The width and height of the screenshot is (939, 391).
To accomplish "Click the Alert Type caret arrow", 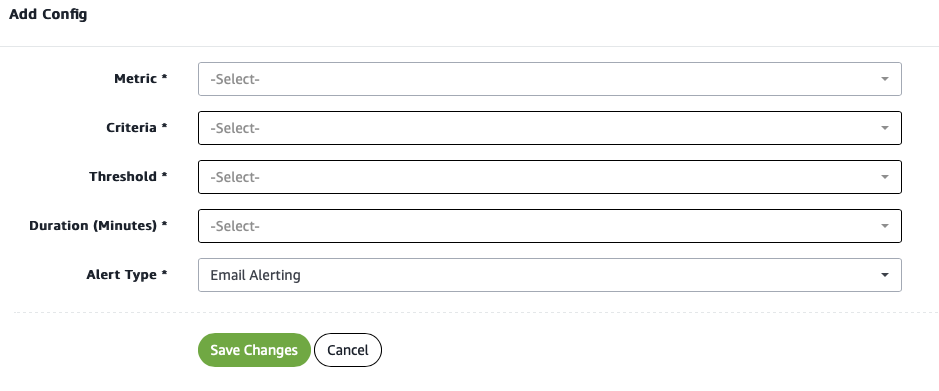I will [x=885, y=275].
